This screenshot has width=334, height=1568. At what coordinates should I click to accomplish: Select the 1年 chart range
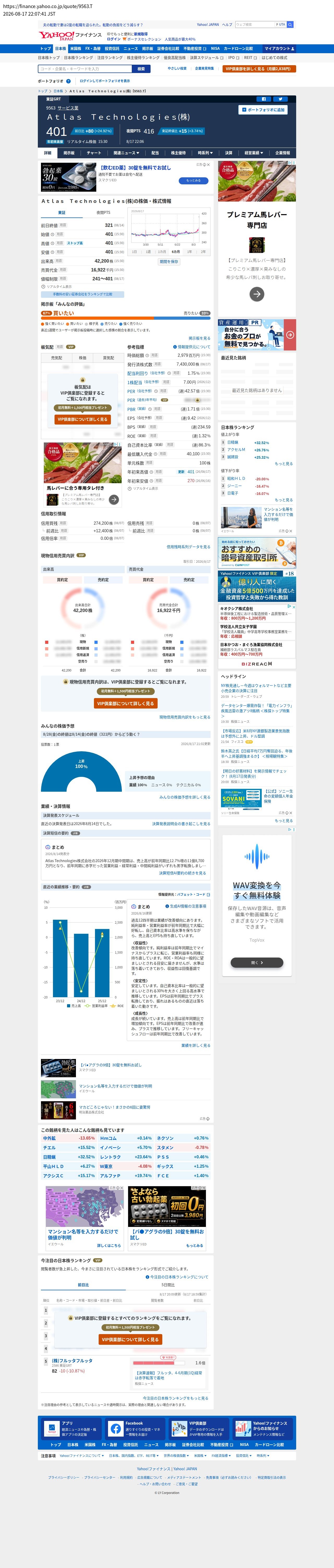tap(189, 251)
